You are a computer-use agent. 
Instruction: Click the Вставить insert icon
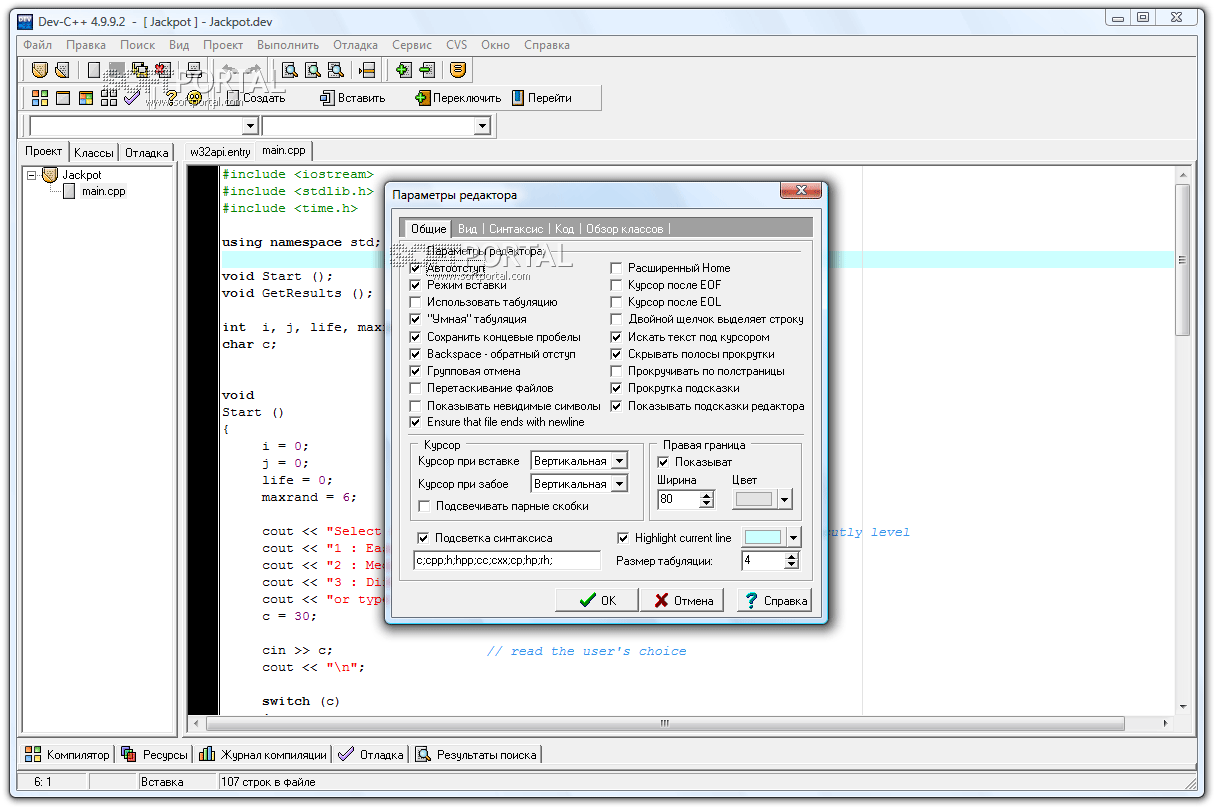click(327, 98)
